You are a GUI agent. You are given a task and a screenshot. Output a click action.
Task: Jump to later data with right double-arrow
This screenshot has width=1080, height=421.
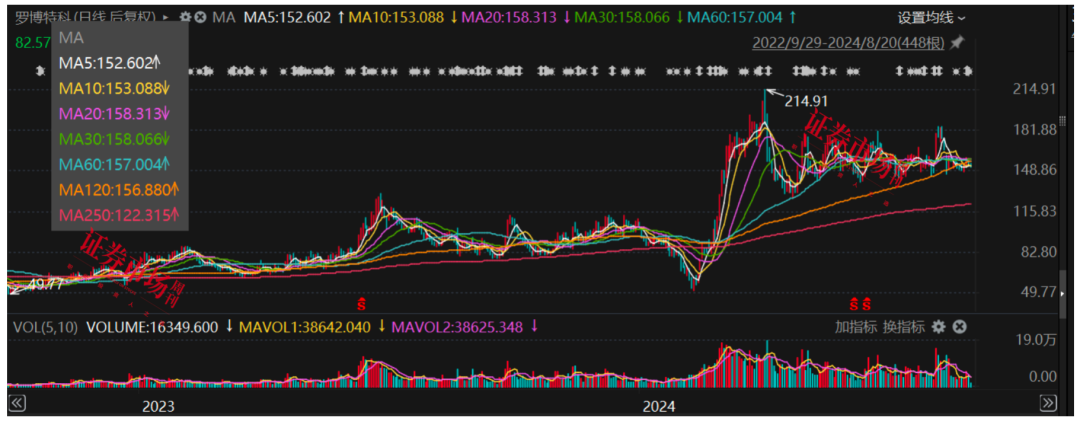(1048, 402)
